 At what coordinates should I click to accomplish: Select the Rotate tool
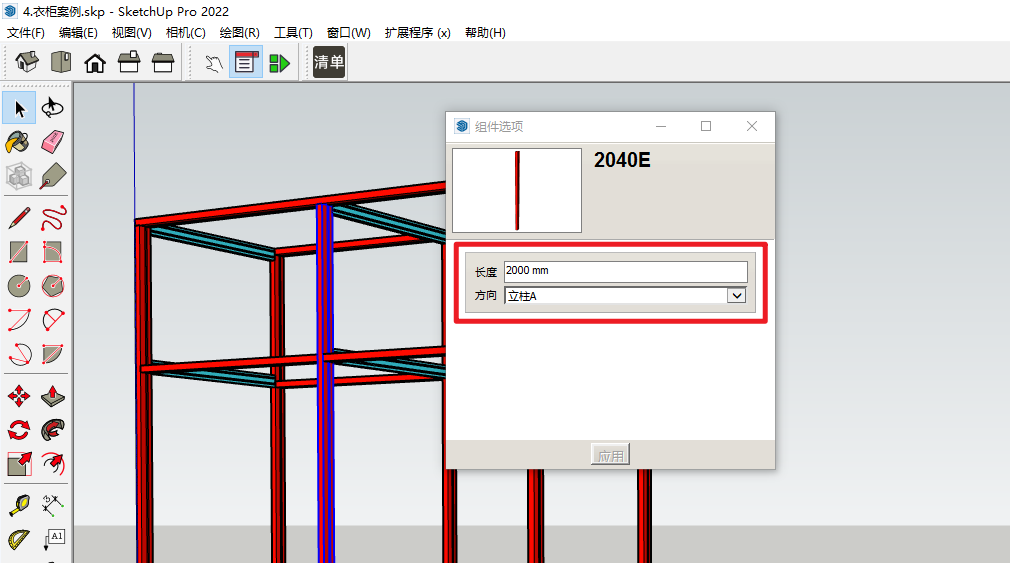[19, 430]
